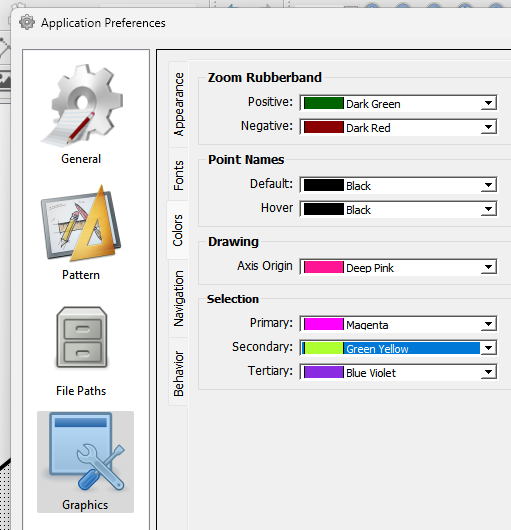Click the Application Preferences gear icon
Screen dimensions: 511x530
(27, 23)
